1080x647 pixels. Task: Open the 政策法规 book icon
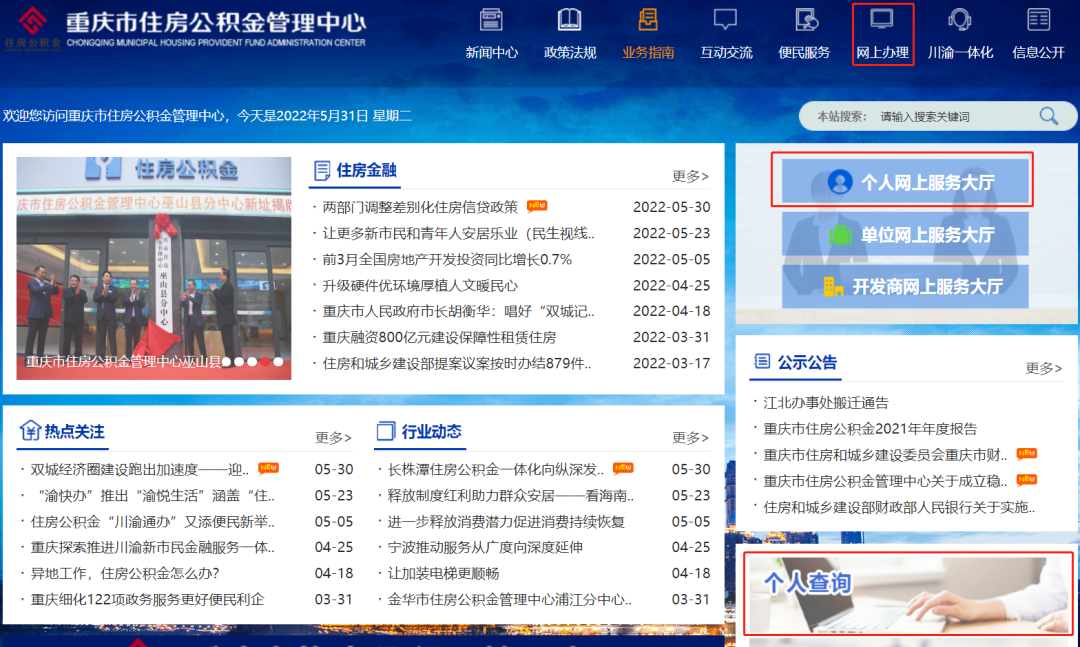tap(569, 19)
